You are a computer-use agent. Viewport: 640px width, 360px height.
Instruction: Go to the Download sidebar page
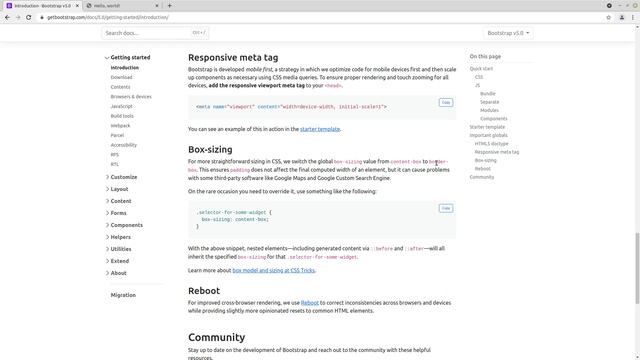tap(121, 77)
